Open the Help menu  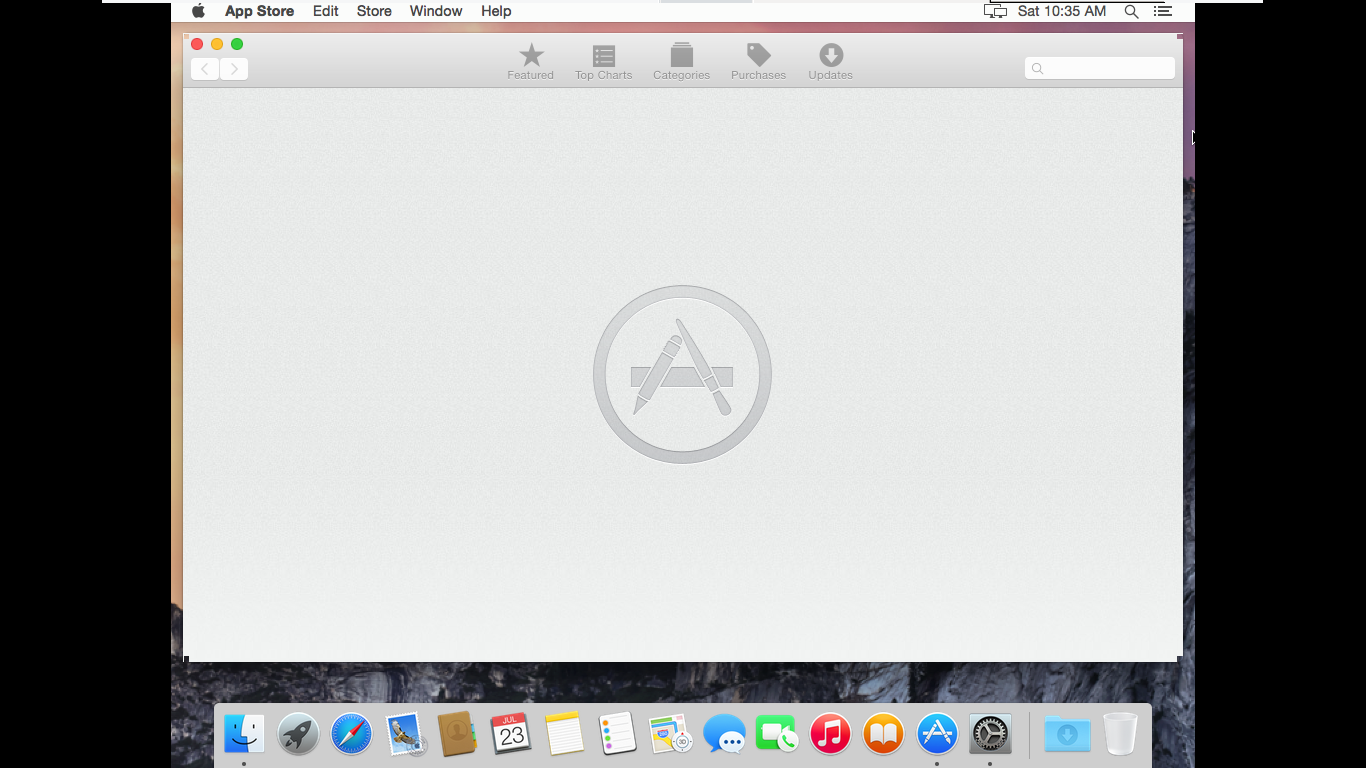pyautogui.click(x=496, y=11)
